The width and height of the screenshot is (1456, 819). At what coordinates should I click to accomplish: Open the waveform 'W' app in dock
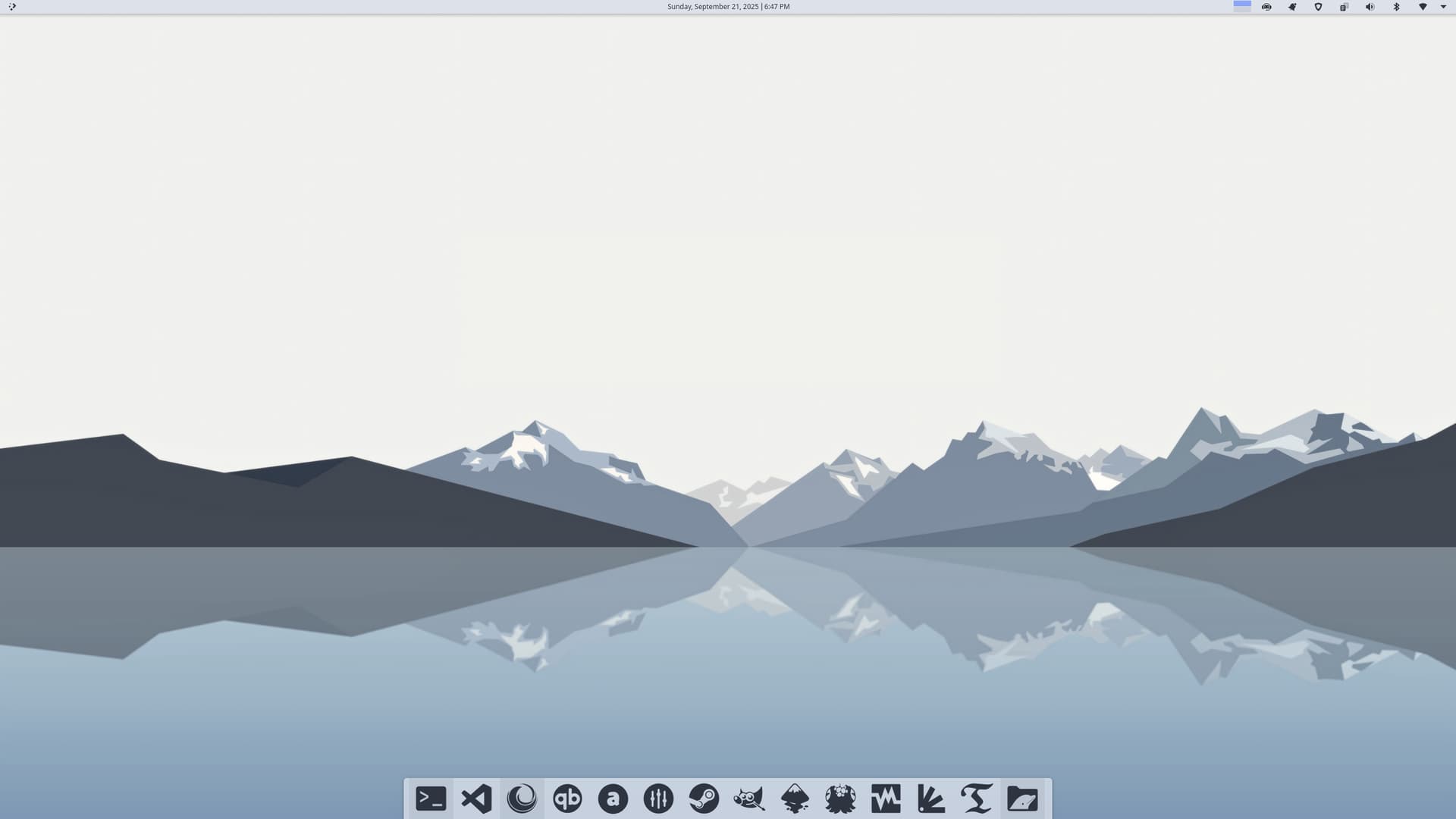click(886, 799)
